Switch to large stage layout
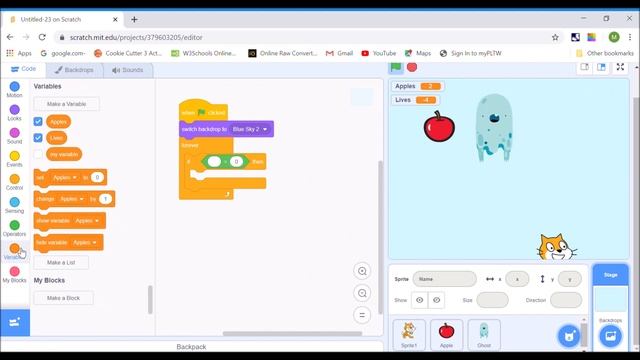This screenshot has height=360, width=640. [x=601, y=67]
